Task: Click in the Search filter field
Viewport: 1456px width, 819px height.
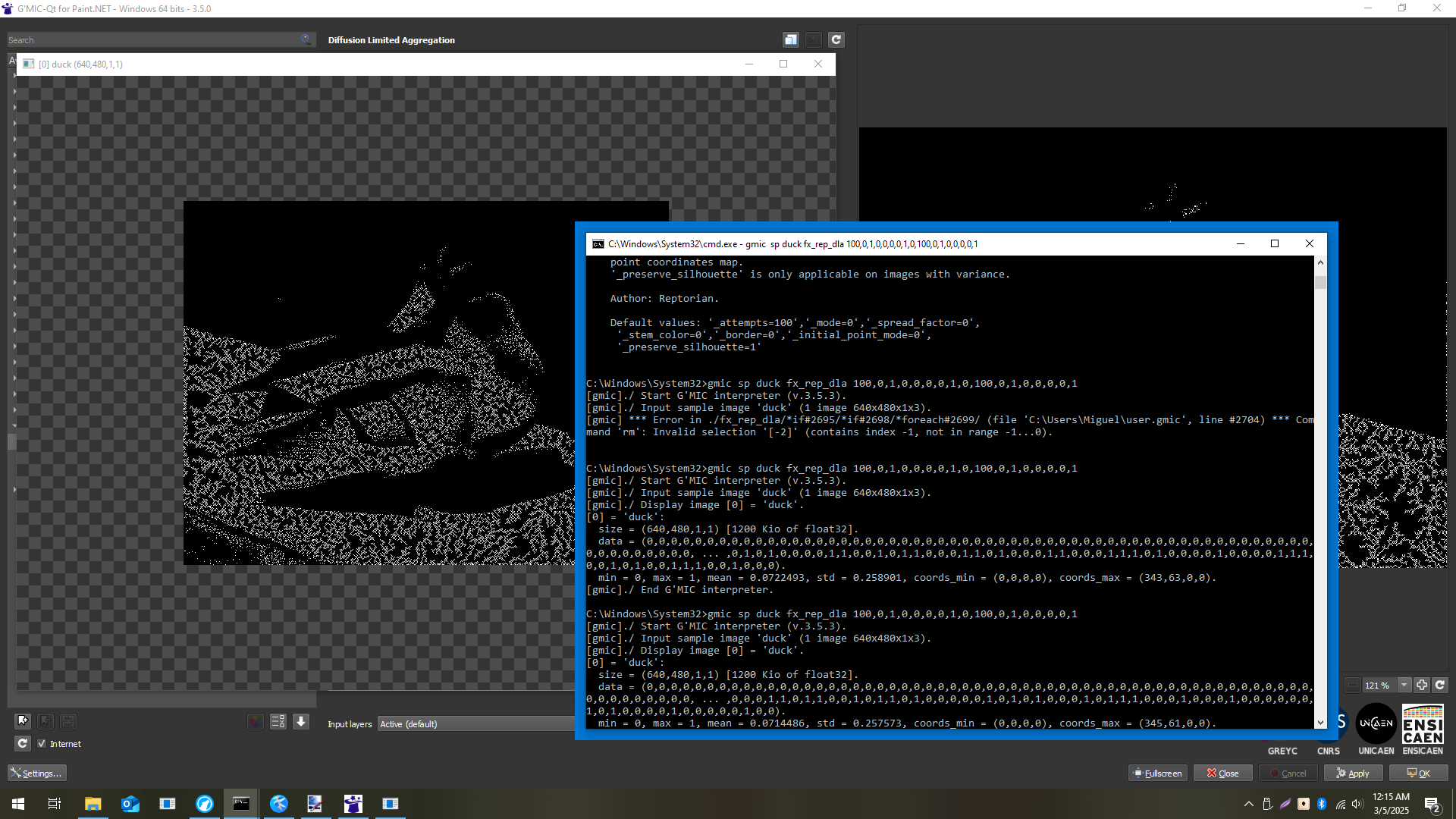Action: tap(152, 40)
